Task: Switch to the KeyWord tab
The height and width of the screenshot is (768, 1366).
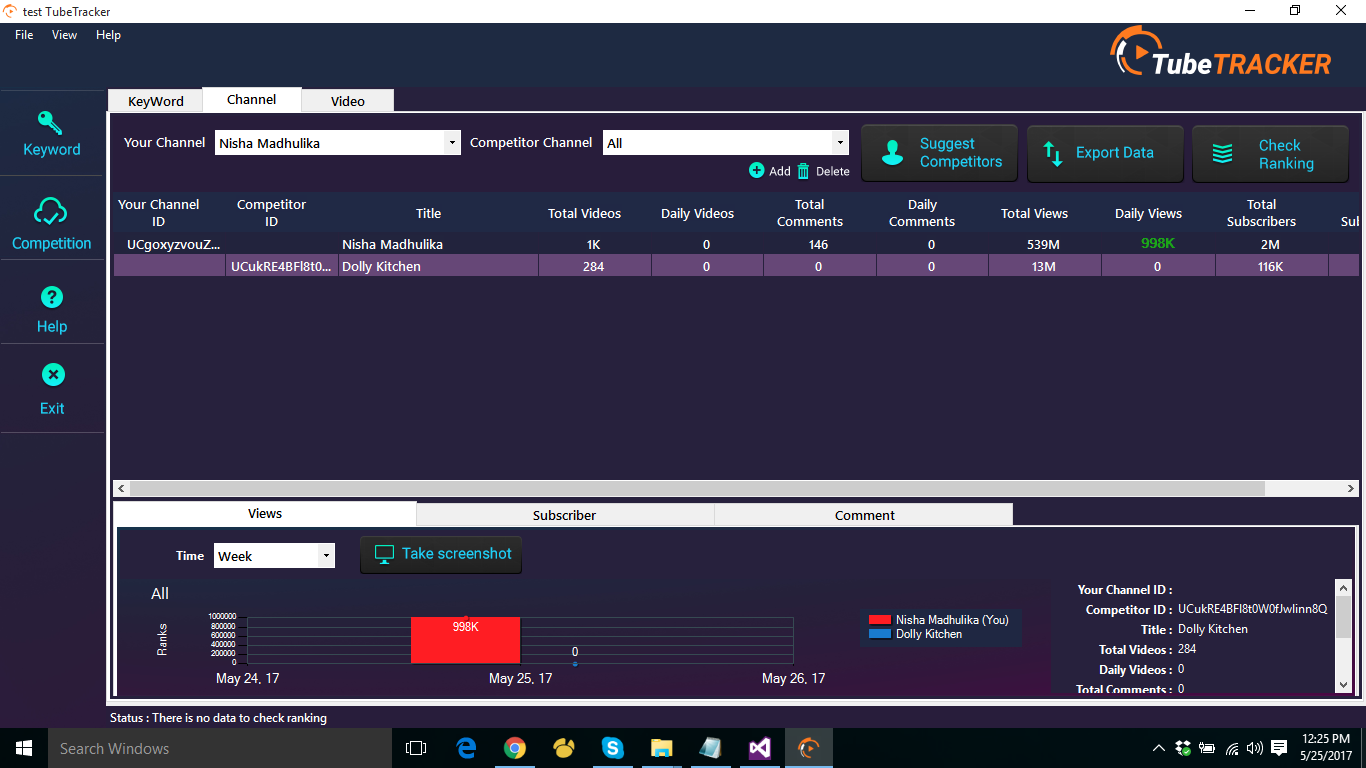Action: point(156,101)
